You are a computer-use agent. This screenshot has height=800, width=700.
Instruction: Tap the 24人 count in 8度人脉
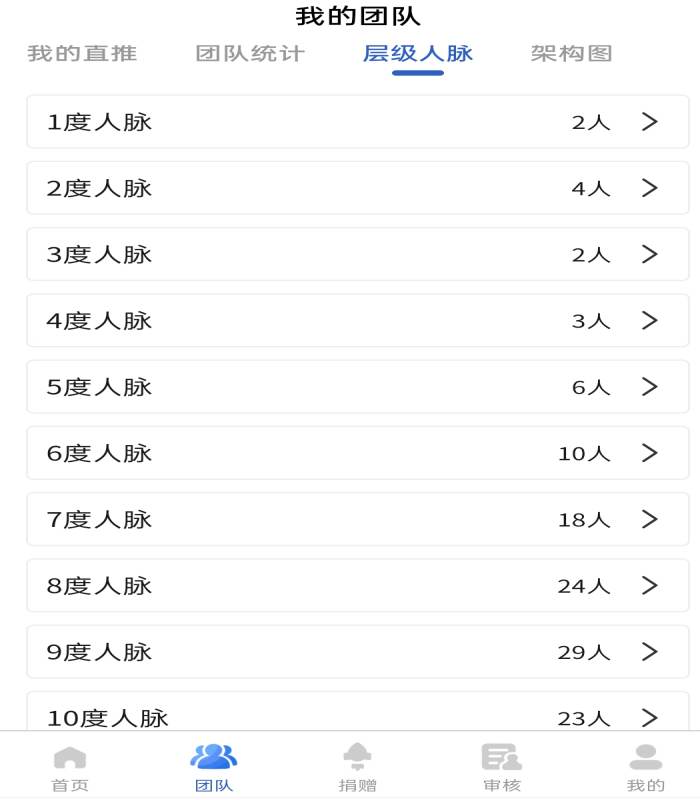(584, 586)
